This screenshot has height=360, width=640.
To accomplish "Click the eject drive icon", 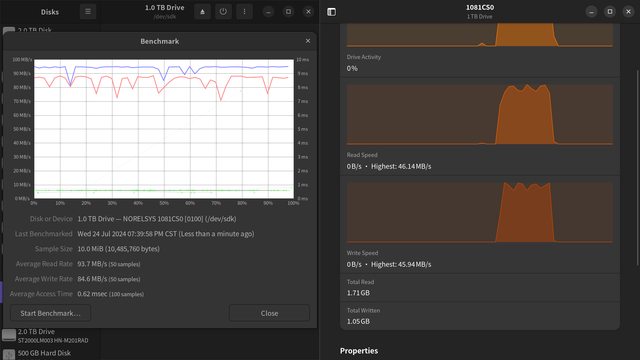I will [x=202, y=11].
